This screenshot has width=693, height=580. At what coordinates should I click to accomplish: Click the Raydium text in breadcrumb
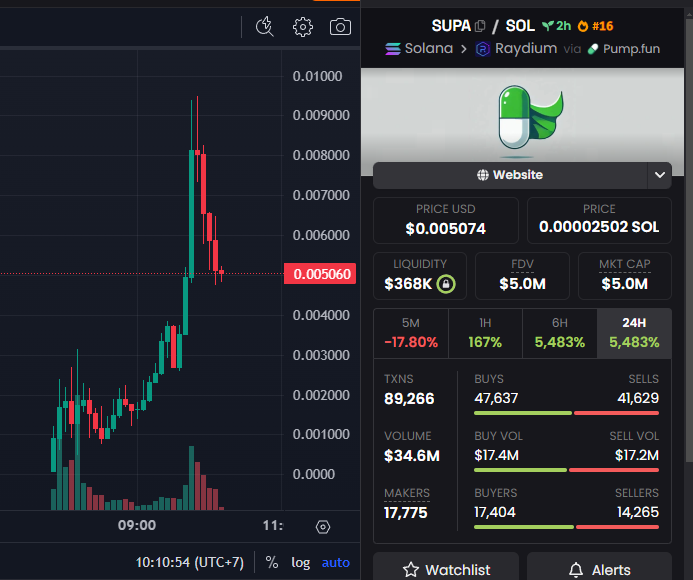pyautogui.click(x=526, y=48)
